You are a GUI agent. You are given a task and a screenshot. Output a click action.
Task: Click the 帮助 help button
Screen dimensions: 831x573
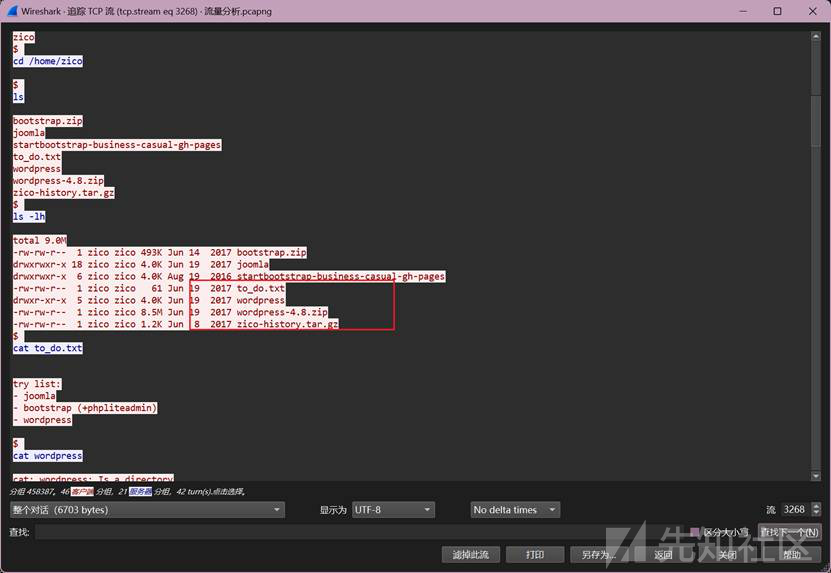pos(792,555)
